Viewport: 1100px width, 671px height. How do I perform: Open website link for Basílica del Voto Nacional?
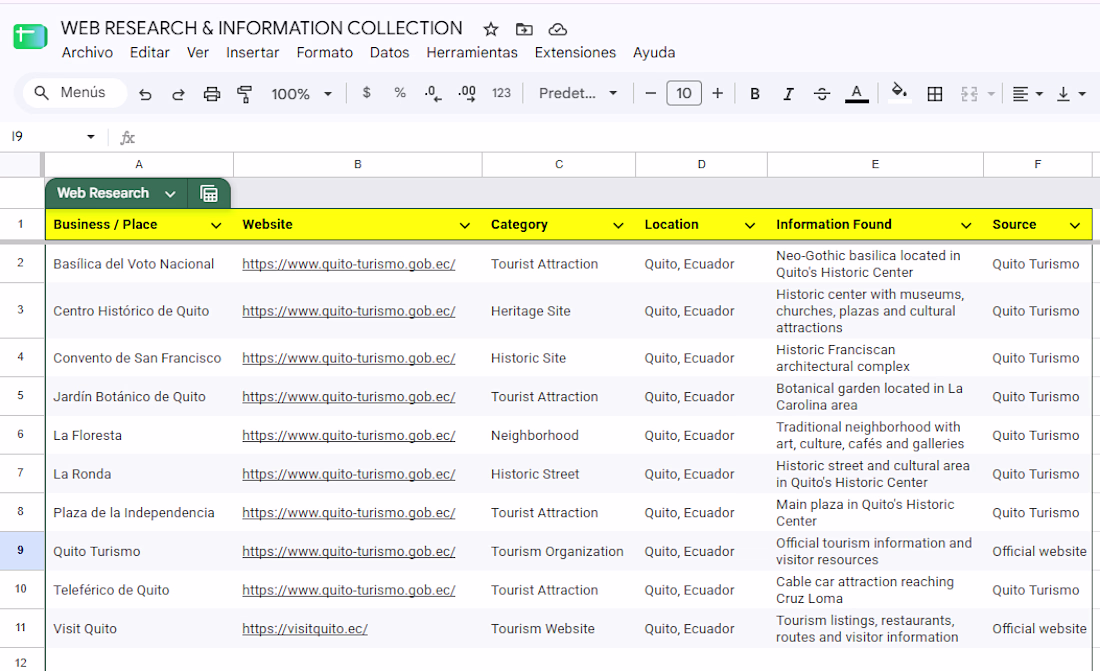[349, 264]
